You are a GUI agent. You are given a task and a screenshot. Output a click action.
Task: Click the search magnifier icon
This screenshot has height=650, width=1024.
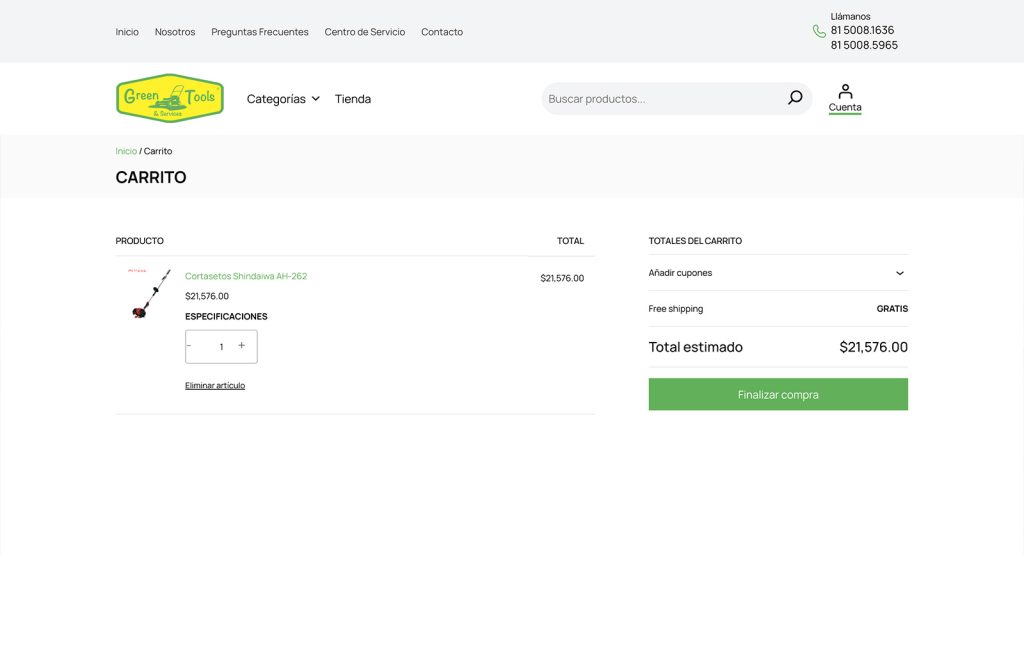tap(794, 97)
